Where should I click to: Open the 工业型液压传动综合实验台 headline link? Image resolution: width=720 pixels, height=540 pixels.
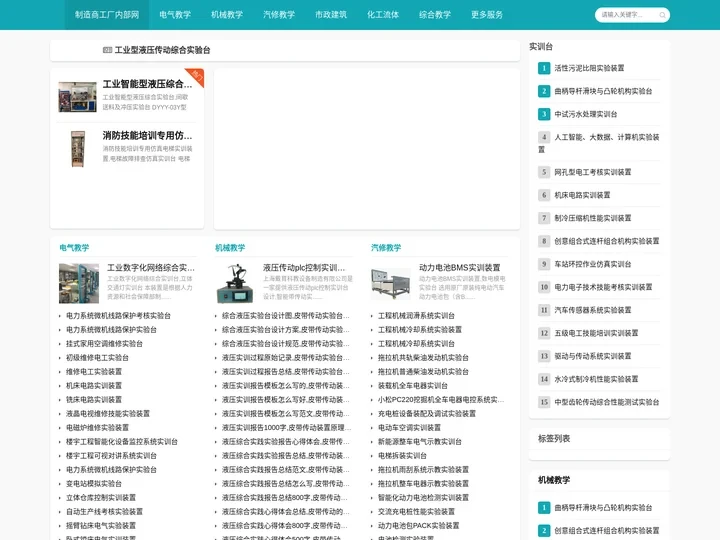pyautogui.click(x=162, y=50)
